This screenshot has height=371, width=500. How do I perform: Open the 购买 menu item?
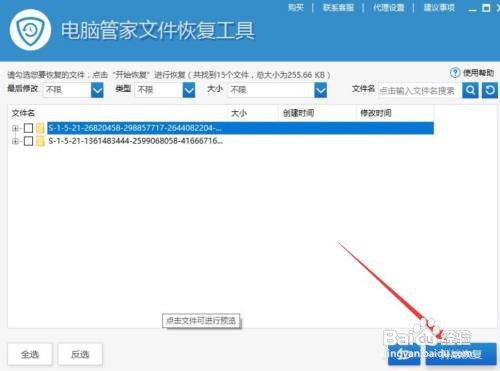coord(296,7)
